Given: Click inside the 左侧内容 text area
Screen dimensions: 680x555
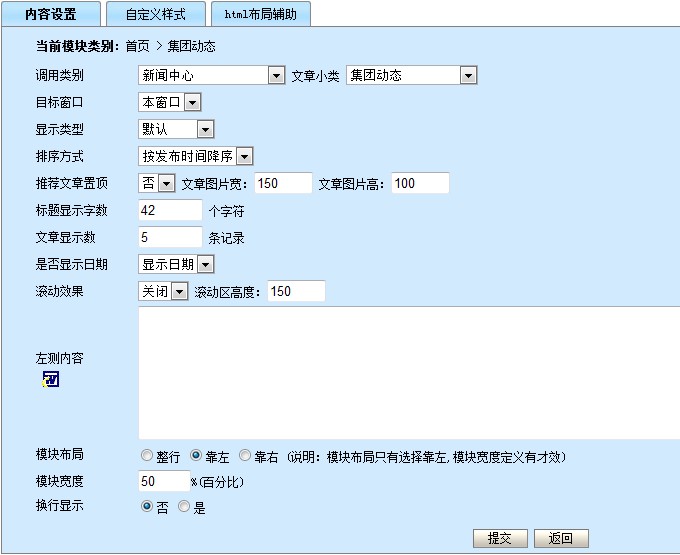Looking at the screenshot, I should tap(408, 372).
